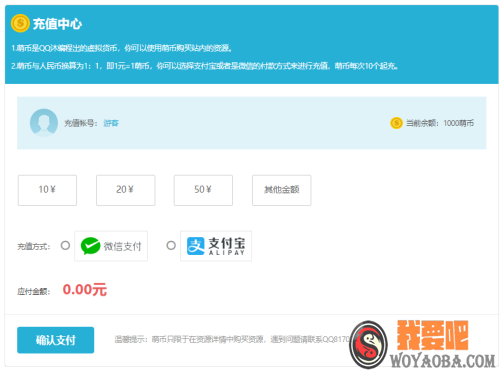Select the 50¥ recharge amount

[203, 190]
